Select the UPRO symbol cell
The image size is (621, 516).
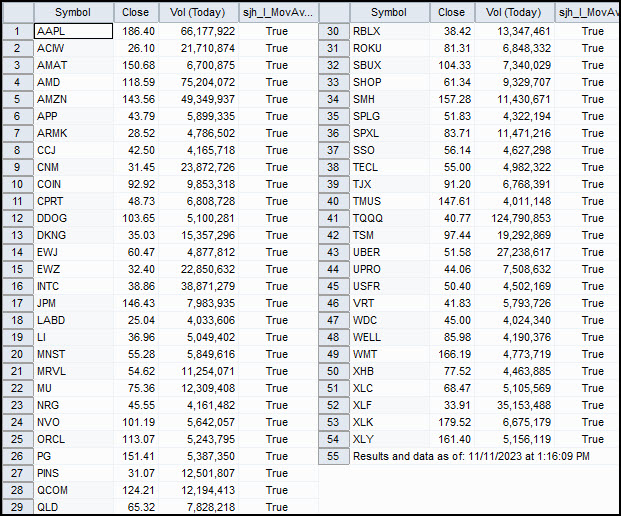click(390, 269)
